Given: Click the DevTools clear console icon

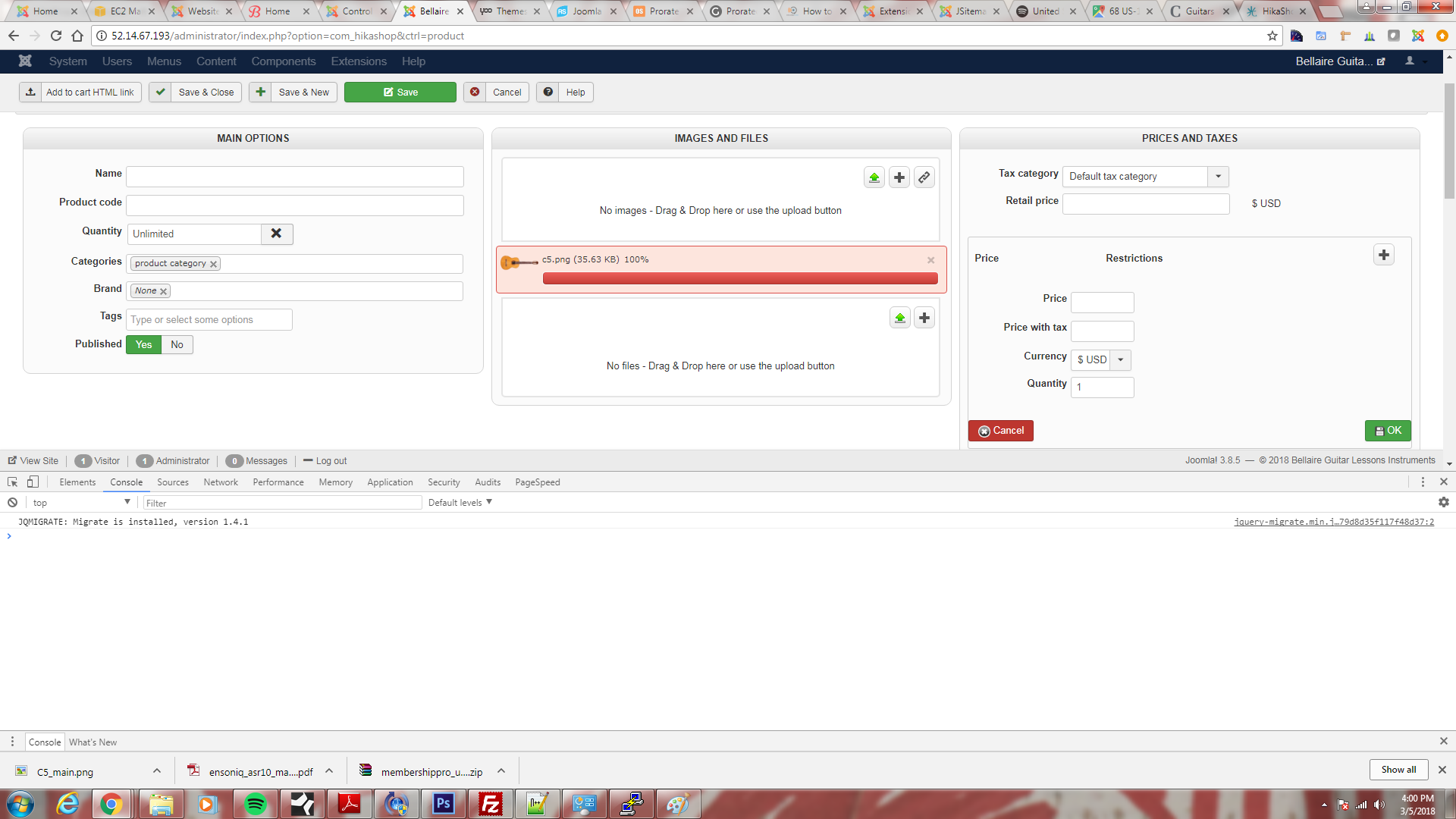Looking at the screenshot, I should tap(13, 503).
